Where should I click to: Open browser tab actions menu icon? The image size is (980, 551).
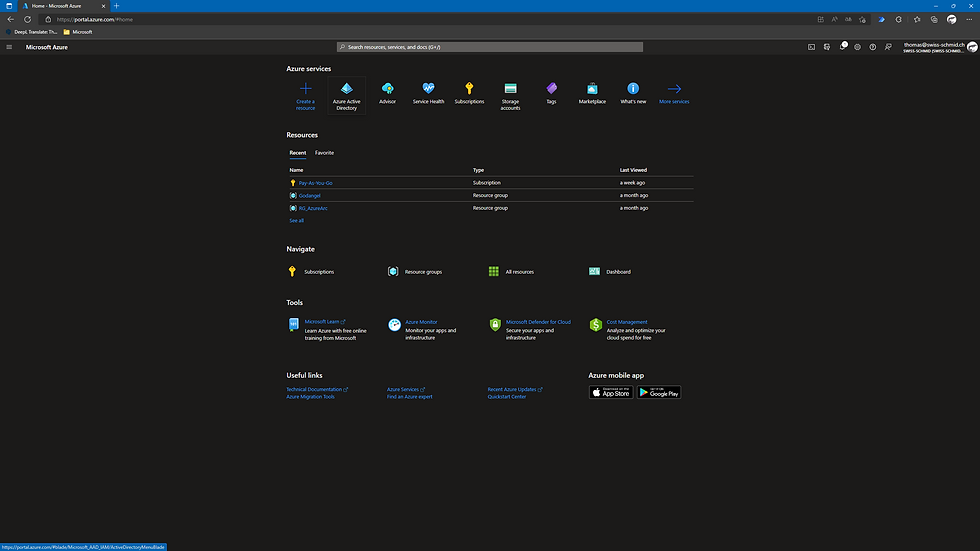9,6
